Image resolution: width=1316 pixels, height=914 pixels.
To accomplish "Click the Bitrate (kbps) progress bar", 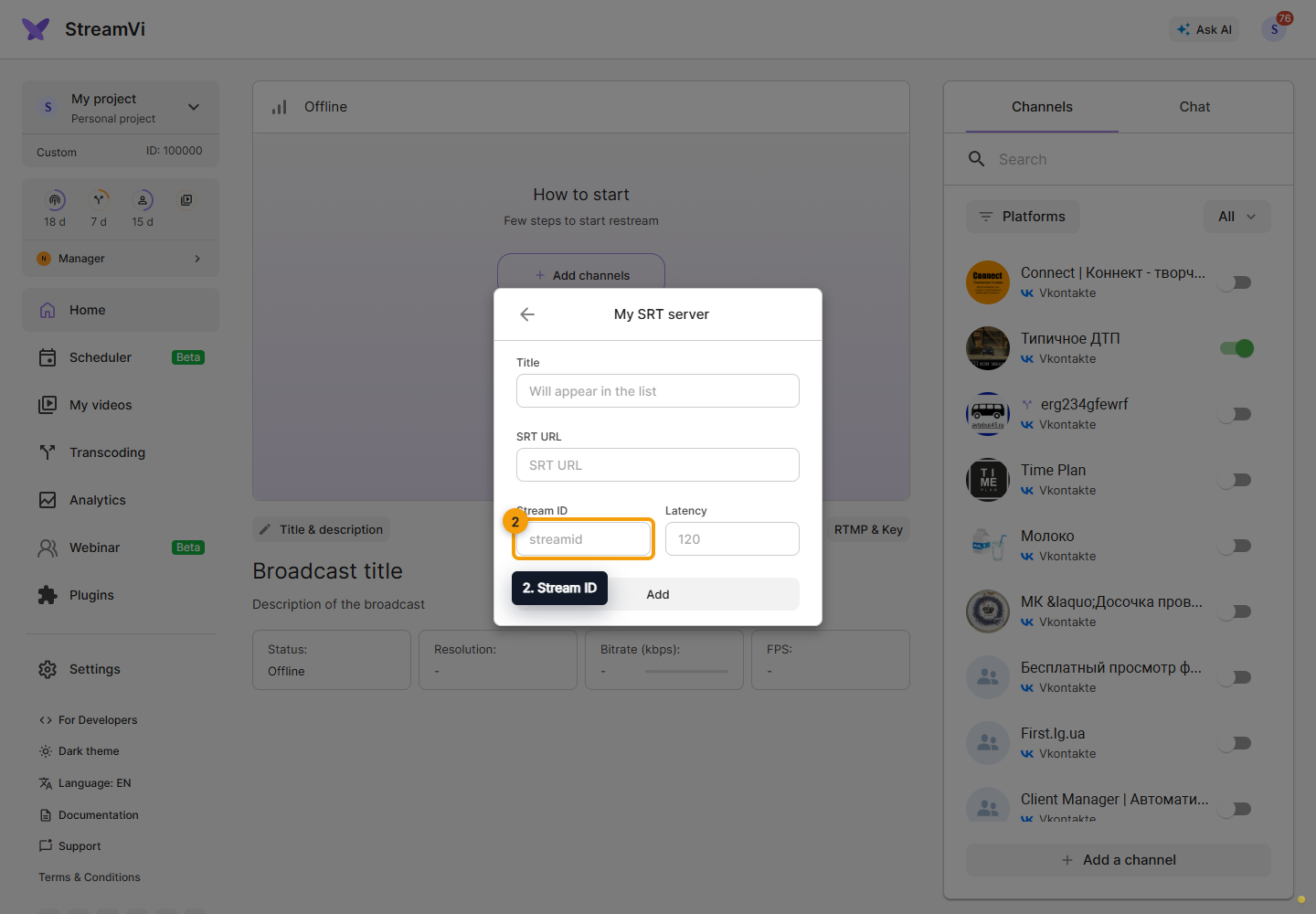I will (686, 672).
